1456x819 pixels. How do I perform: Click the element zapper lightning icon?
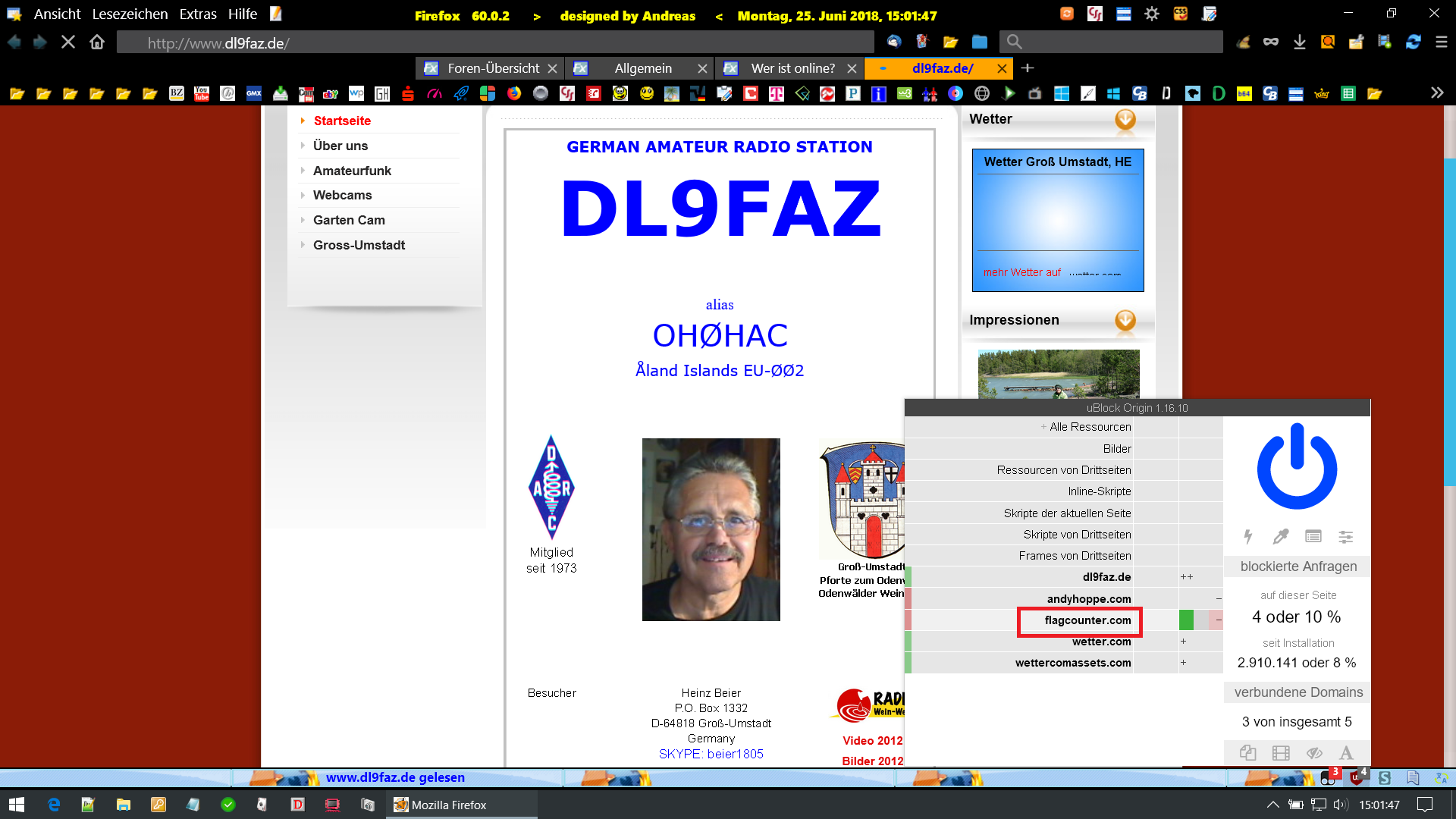[1248, 537]
